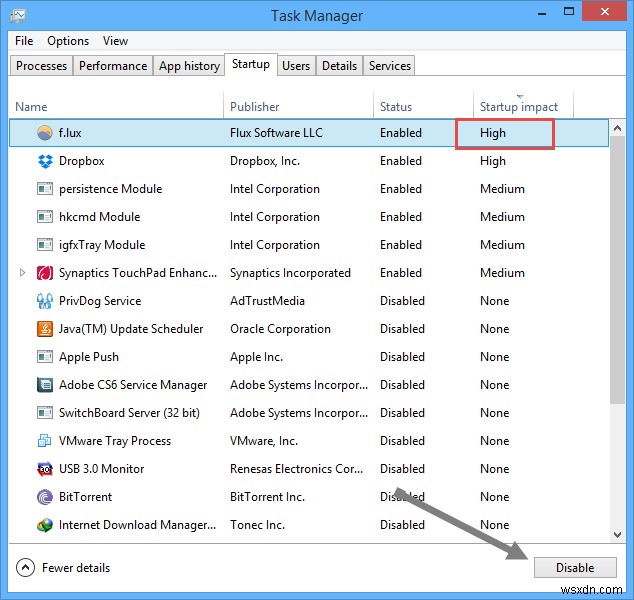Screen dimensions: 634x600
Task: Click the Dropbox icon in the list
Action: [45, 161]
